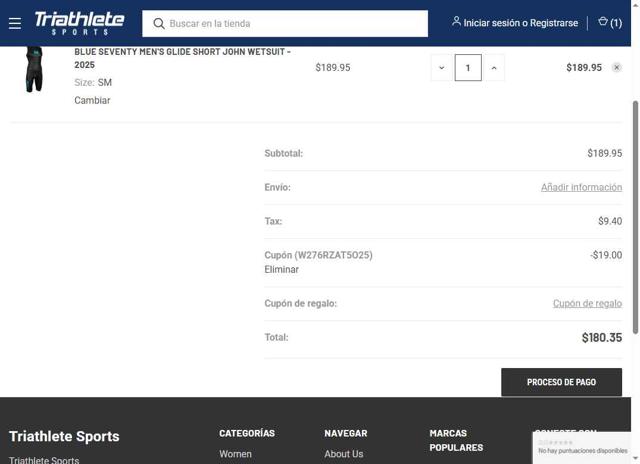Click 'Añadir información' for shipping
The image size is (640, 464).
(x=582, y=187)
